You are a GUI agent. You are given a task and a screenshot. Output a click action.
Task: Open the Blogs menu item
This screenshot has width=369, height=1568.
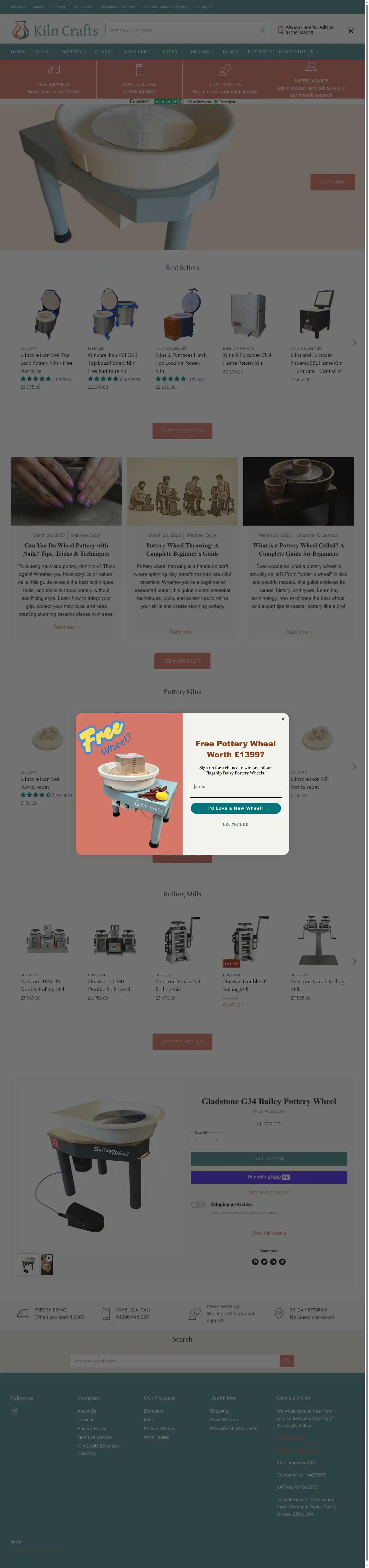[230, 52]
